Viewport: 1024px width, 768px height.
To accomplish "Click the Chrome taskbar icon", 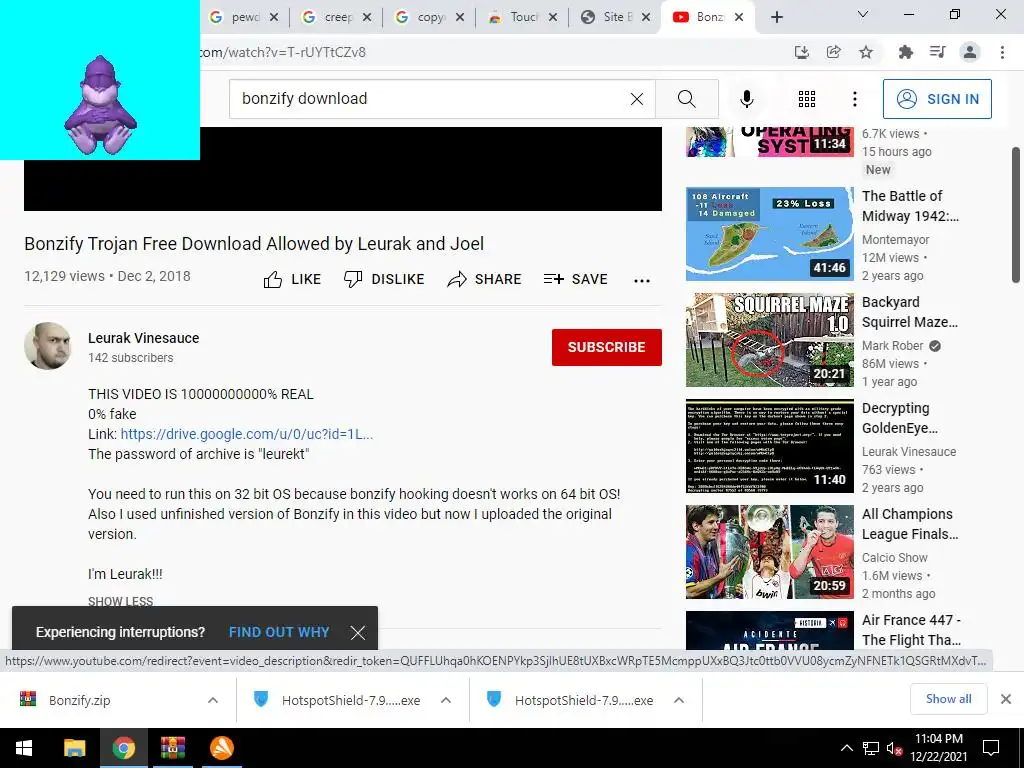I will tap(123, 748).
